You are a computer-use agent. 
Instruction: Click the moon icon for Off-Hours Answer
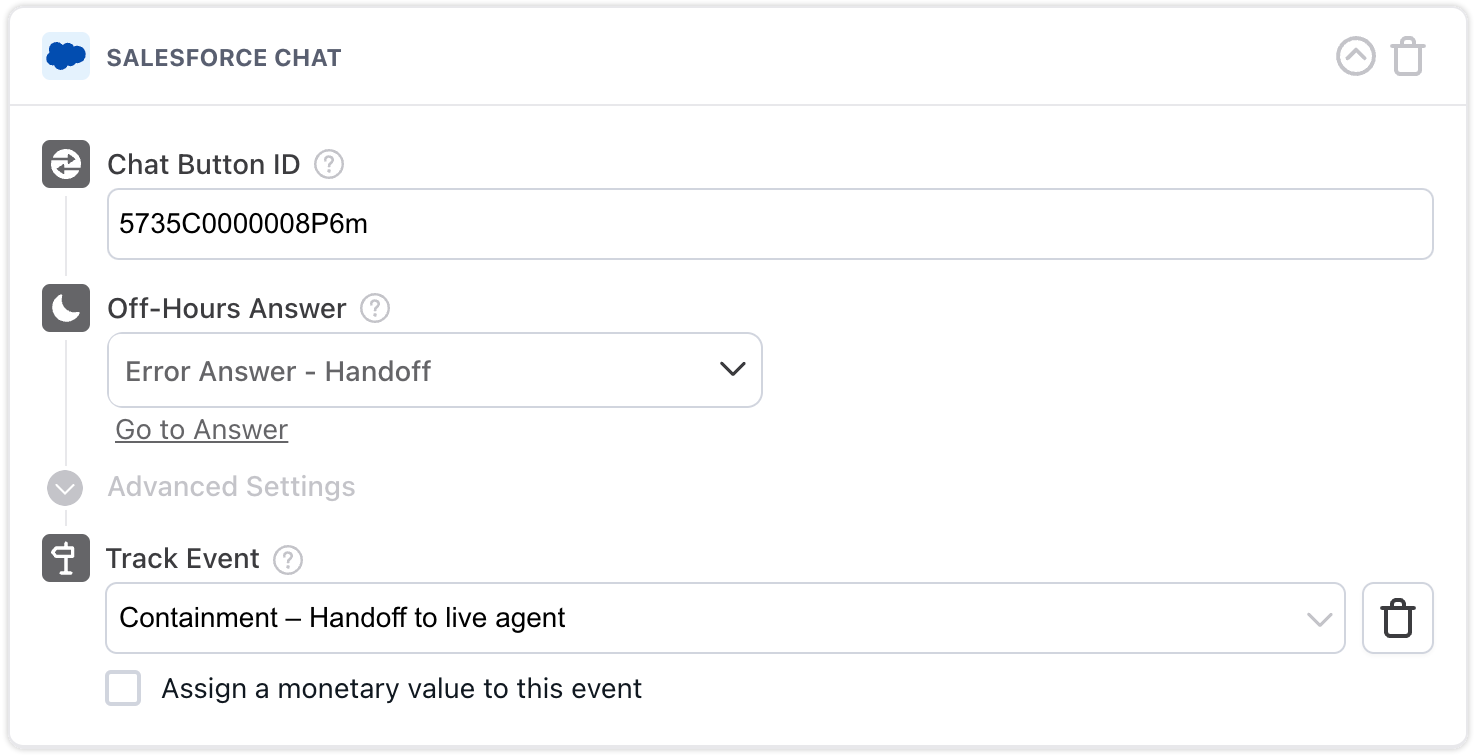tap(65, 308)
